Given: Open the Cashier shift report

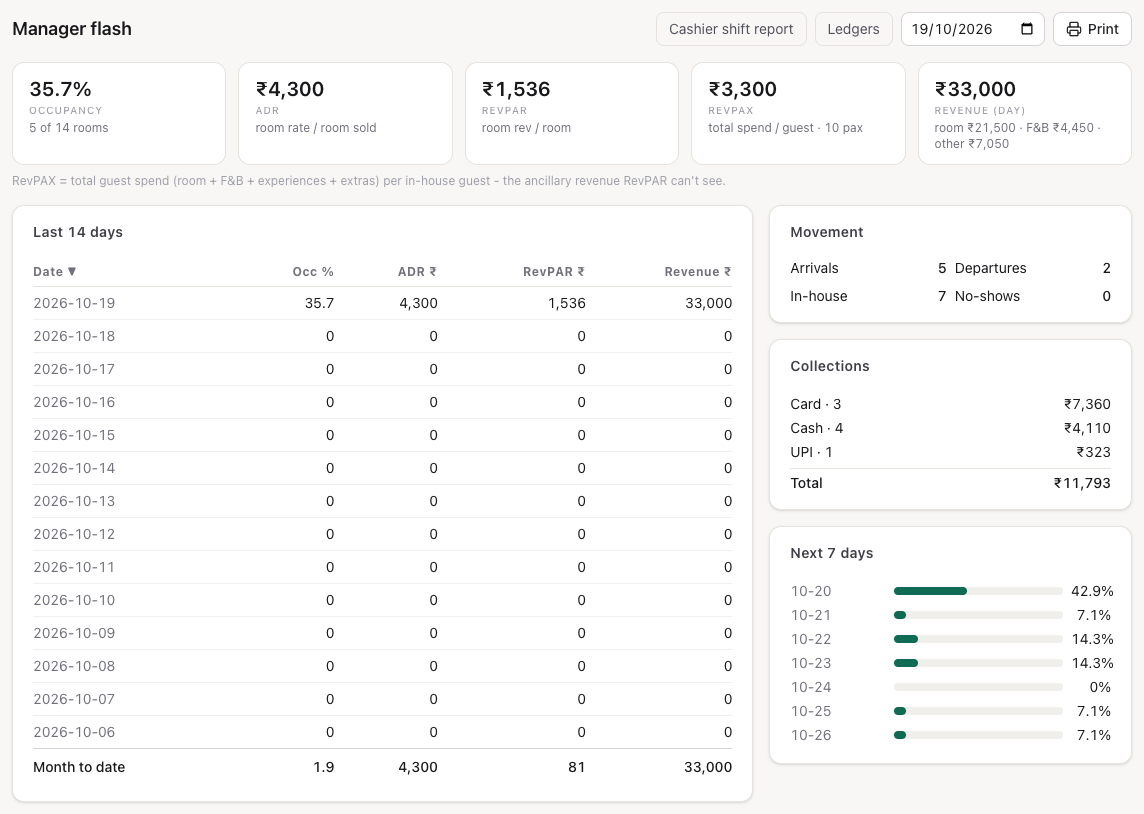Looking at the screenshot, I should [731, 29].
